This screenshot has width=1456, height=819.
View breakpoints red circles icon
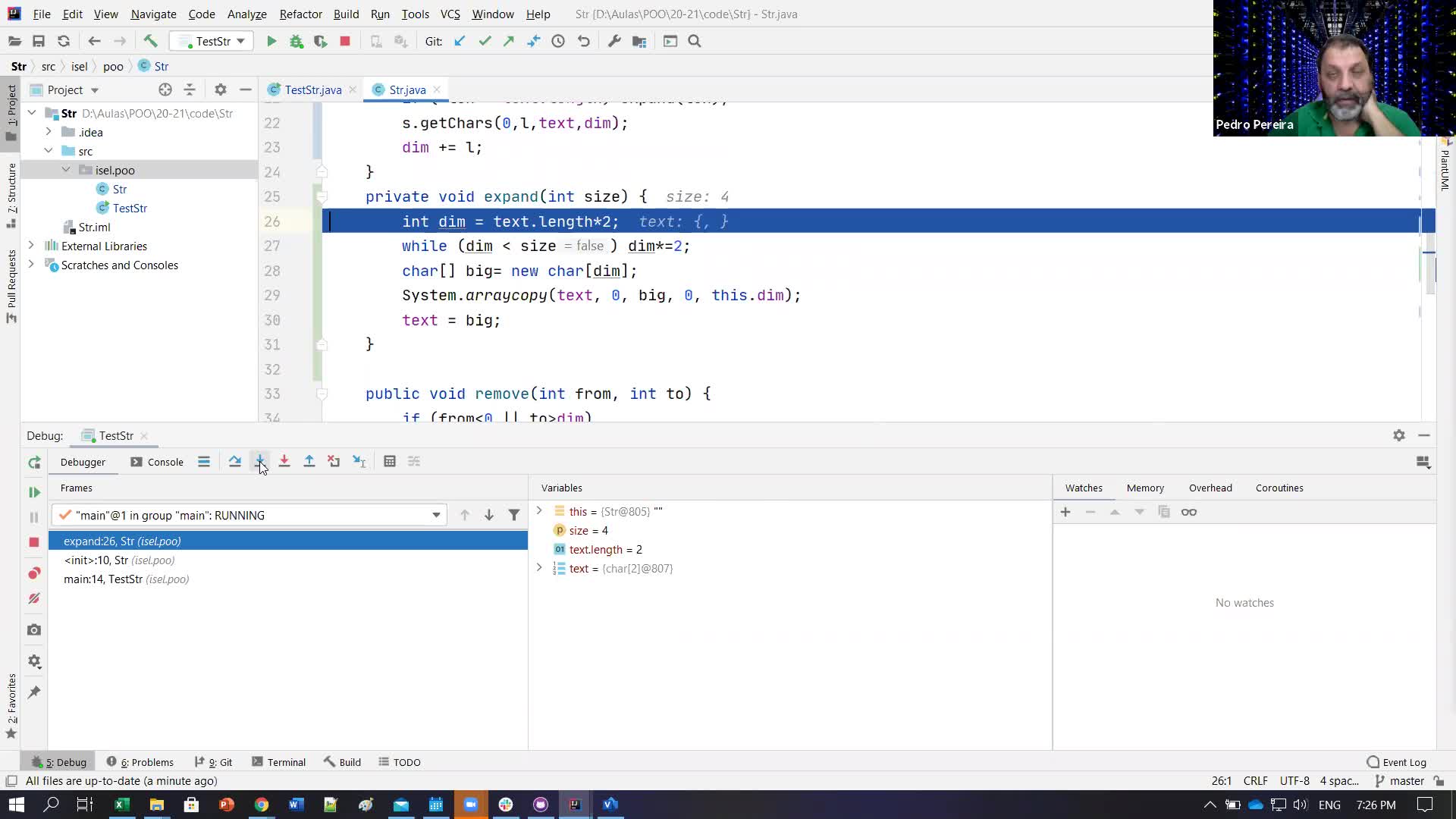pyautogui.click(x=34, y=573)
